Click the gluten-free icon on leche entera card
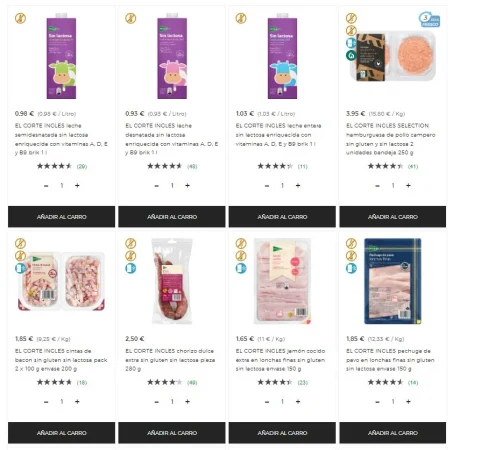This screenshot has height=450, width=481. (241, 18)
